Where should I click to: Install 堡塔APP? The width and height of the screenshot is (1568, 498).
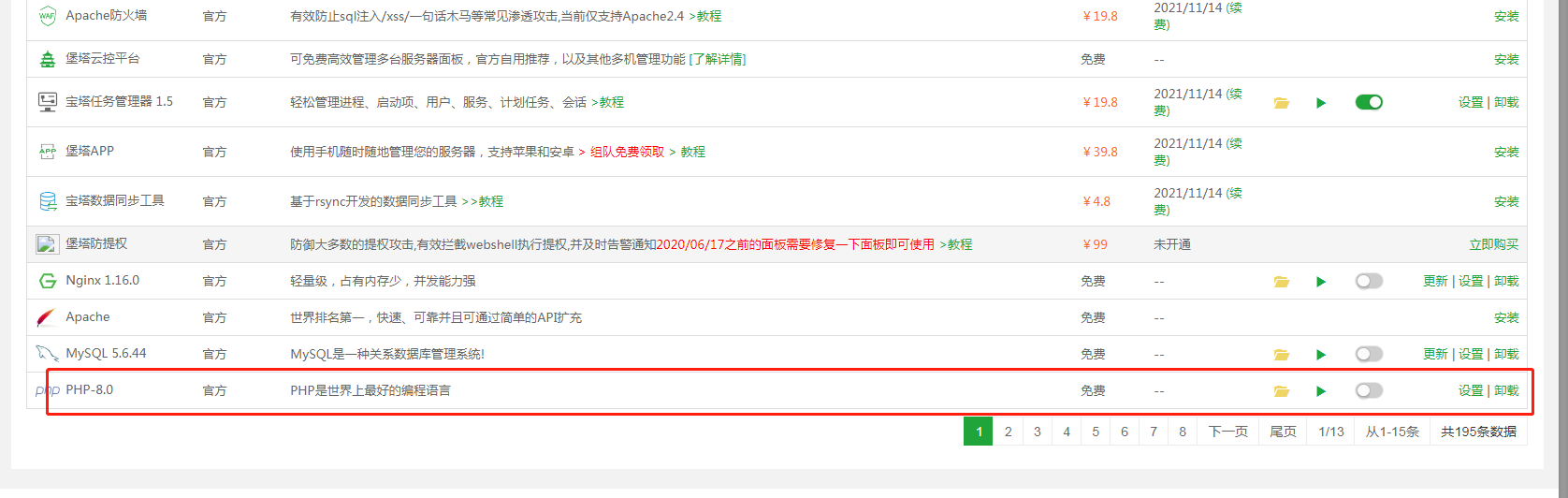click(1506, 152)
